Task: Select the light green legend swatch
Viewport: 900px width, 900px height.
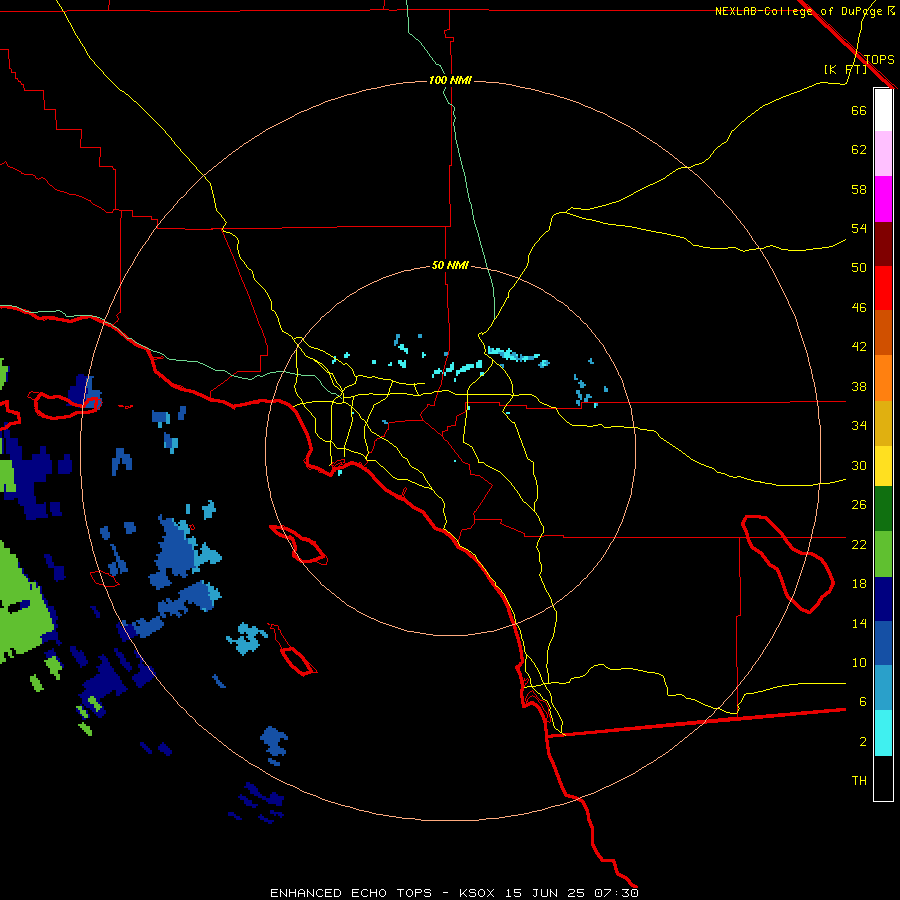Action: (x=883, y=554)
